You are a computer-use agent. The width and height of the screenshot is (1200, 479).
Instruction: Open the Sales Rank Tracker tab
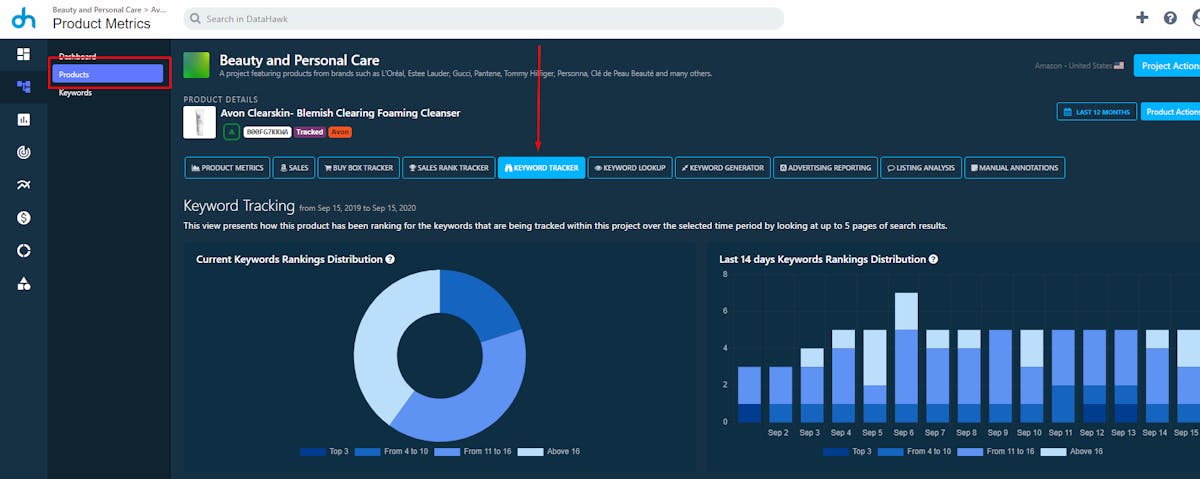pyautogui.click(x=448, y=168)
